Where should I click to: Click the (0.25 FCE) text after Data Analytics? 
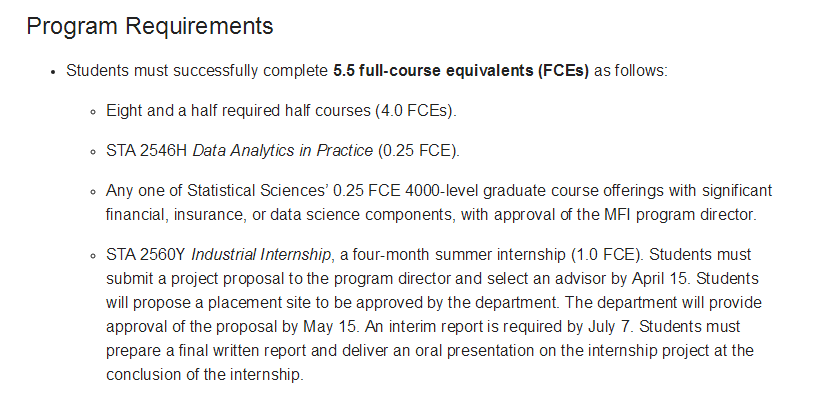(x=418, y=151)
